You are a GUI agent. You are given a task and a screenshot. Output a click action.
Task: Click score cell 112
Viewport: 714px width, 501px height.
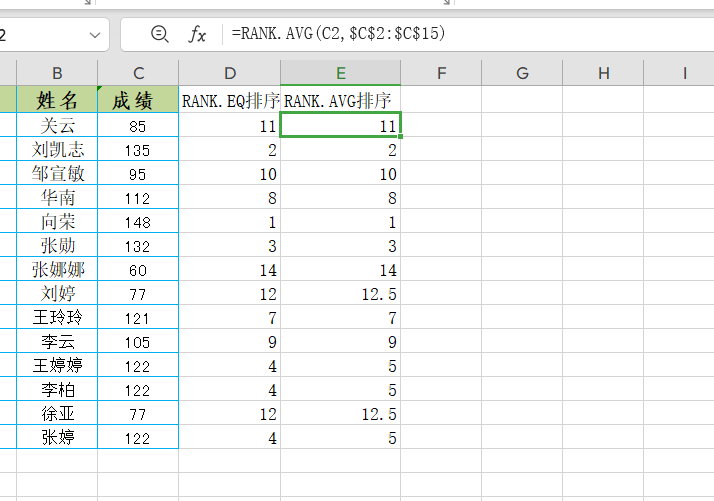(138, 197)
